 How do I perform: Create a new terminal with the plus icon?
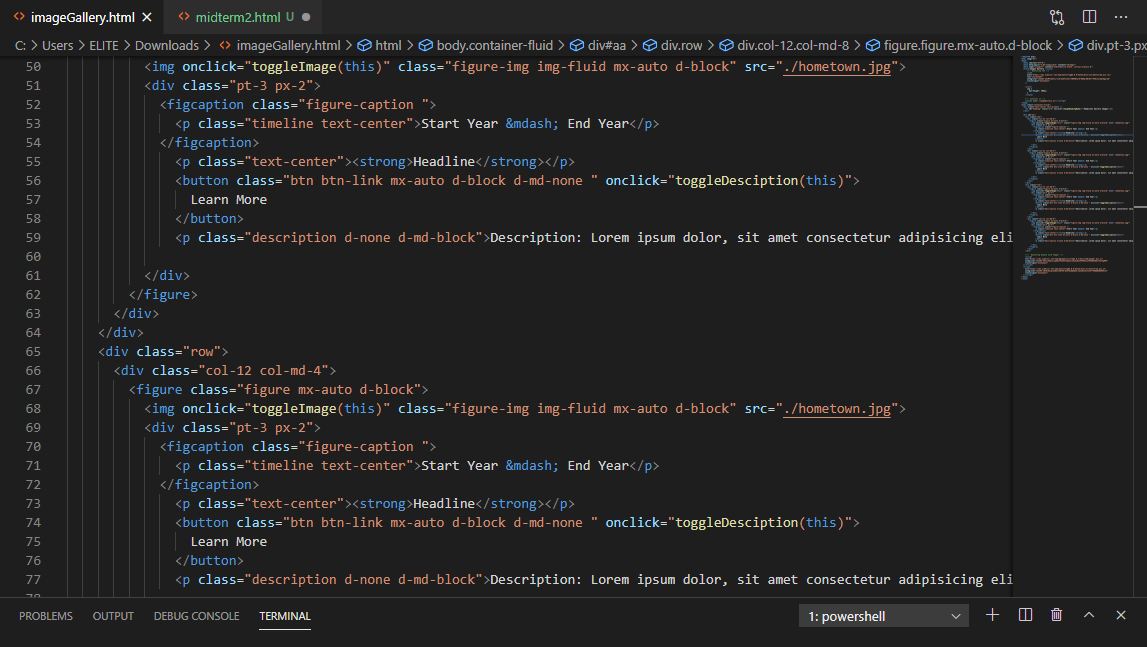pos(993,615)
